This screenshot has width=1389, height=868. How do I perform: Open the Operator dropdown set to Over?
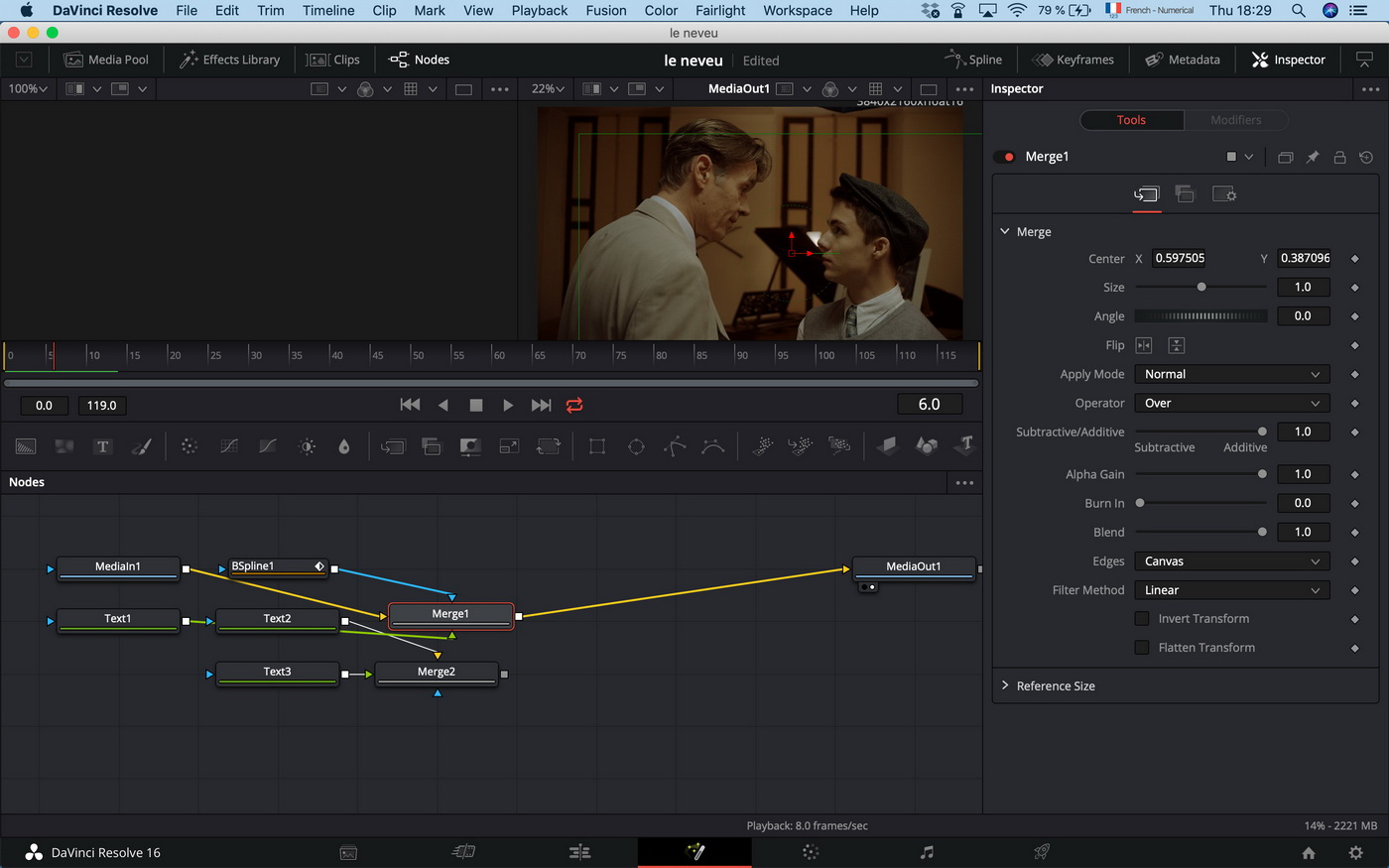[1231, 403]
